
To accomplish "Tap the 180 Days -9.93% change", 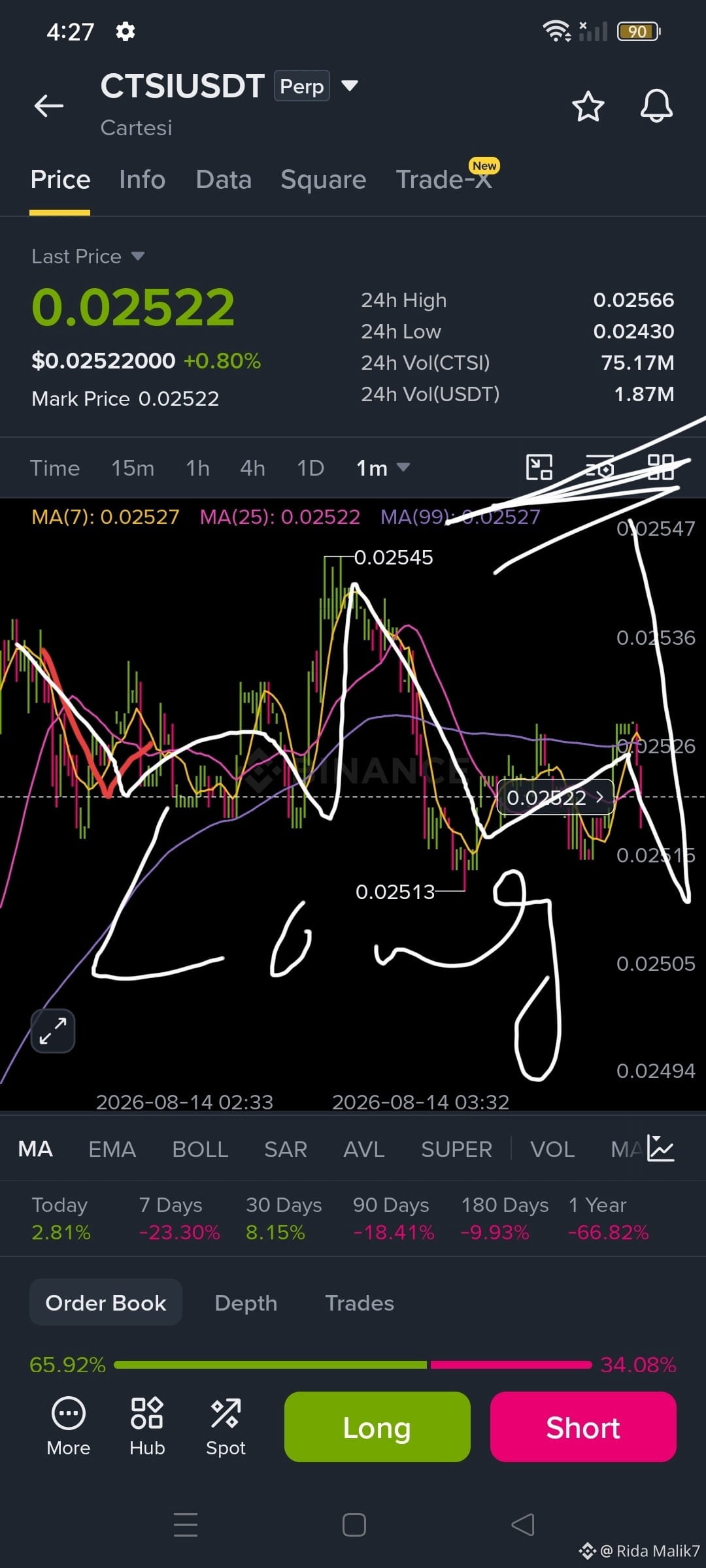I will pos(505,1219).
